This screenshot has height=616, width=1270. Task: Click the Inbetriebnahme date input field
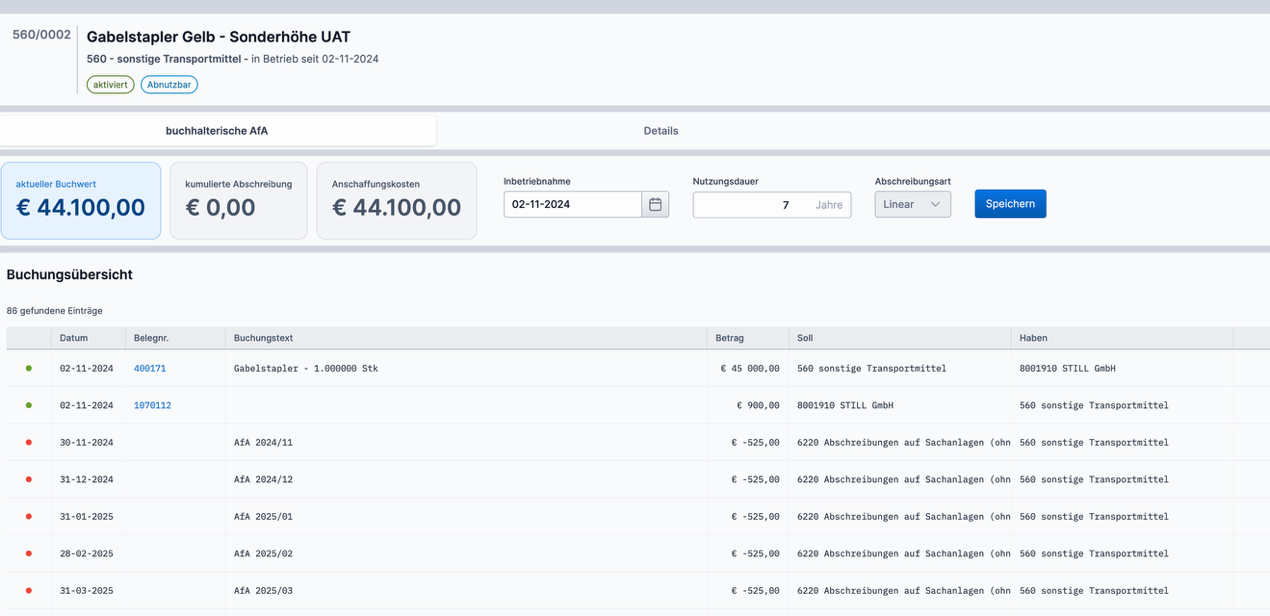click(x=572, y=204)
